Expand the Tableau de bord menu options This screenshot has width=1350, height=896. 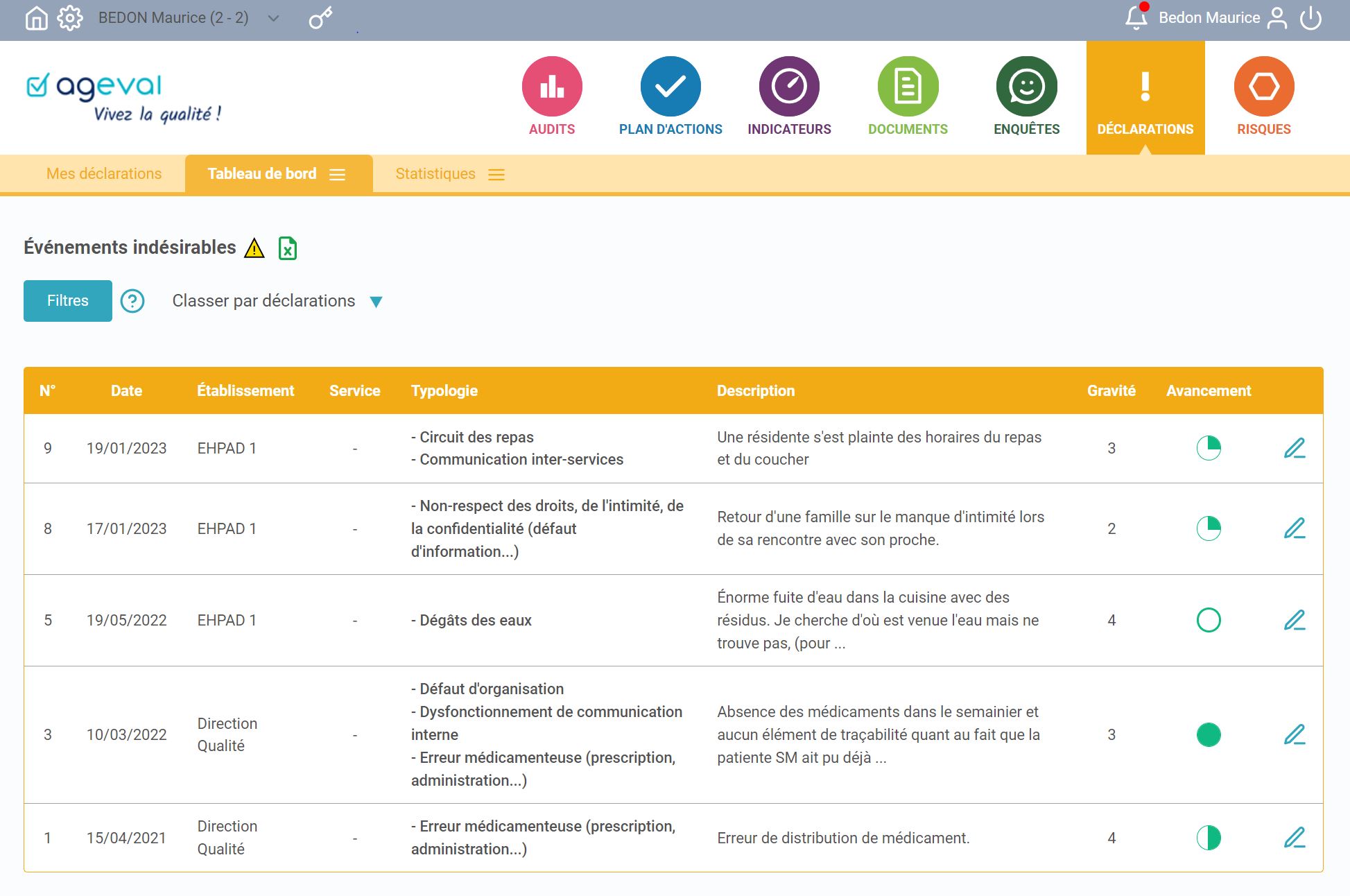click(340, 173)
